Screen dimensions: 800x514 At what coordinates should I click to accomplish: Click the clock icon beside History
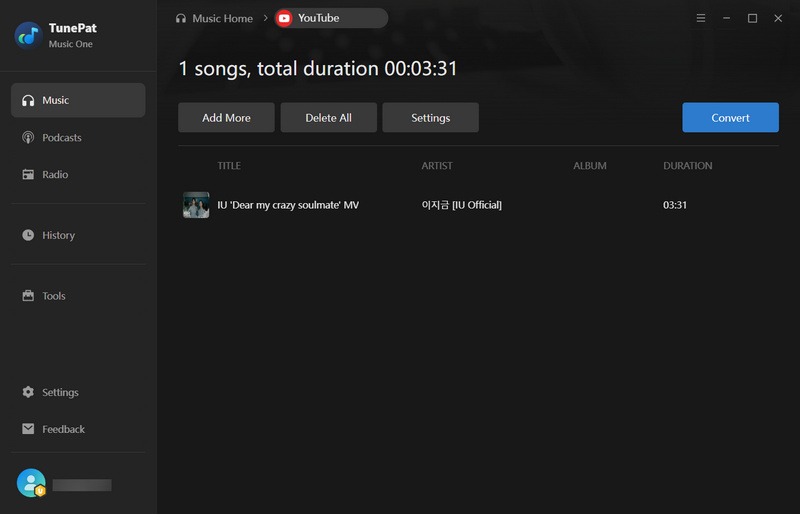click(28, 235)
